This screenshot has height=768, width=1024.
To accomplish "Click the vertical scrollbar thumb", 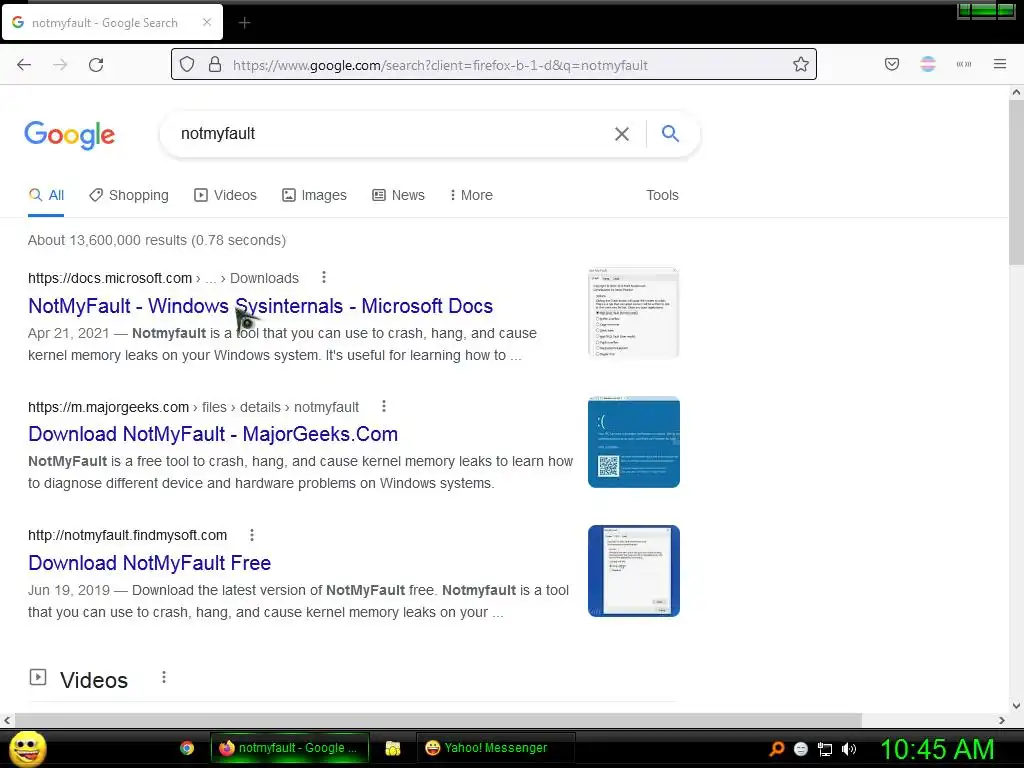I will tap(1016, 183).
